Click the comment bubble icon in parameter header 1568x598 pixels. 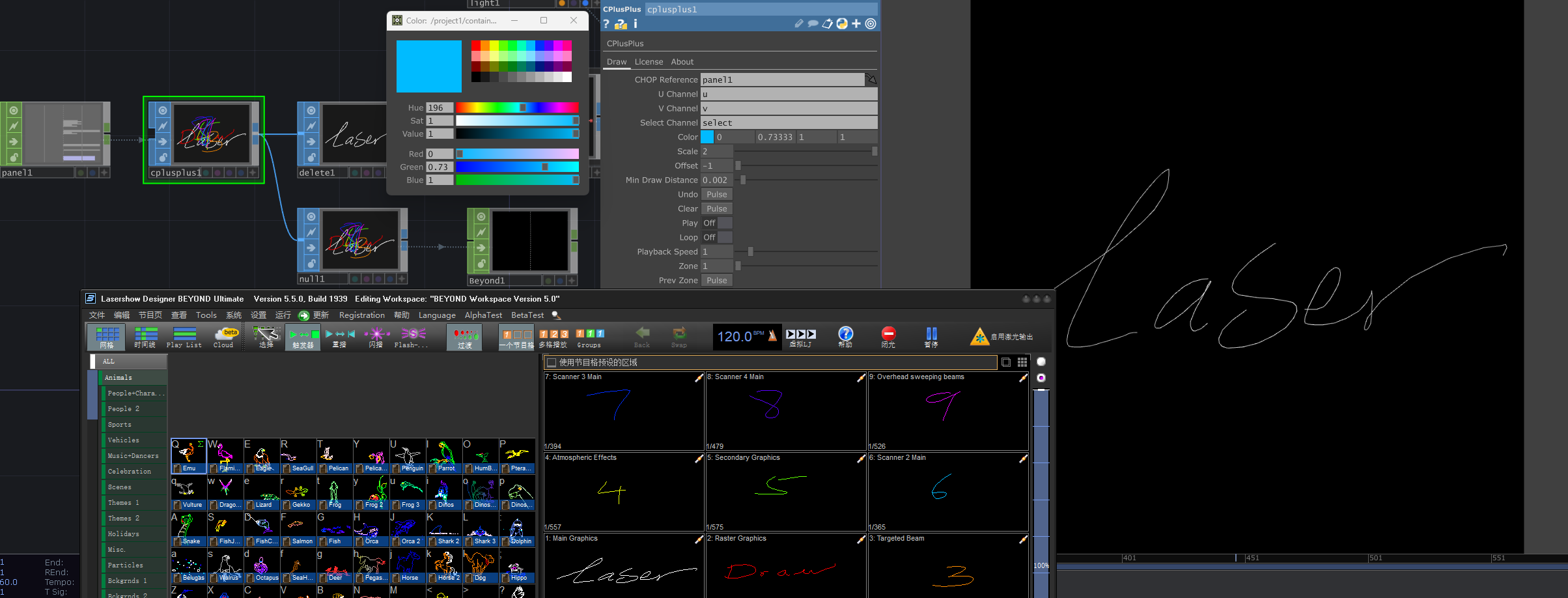tap(813, 24)
